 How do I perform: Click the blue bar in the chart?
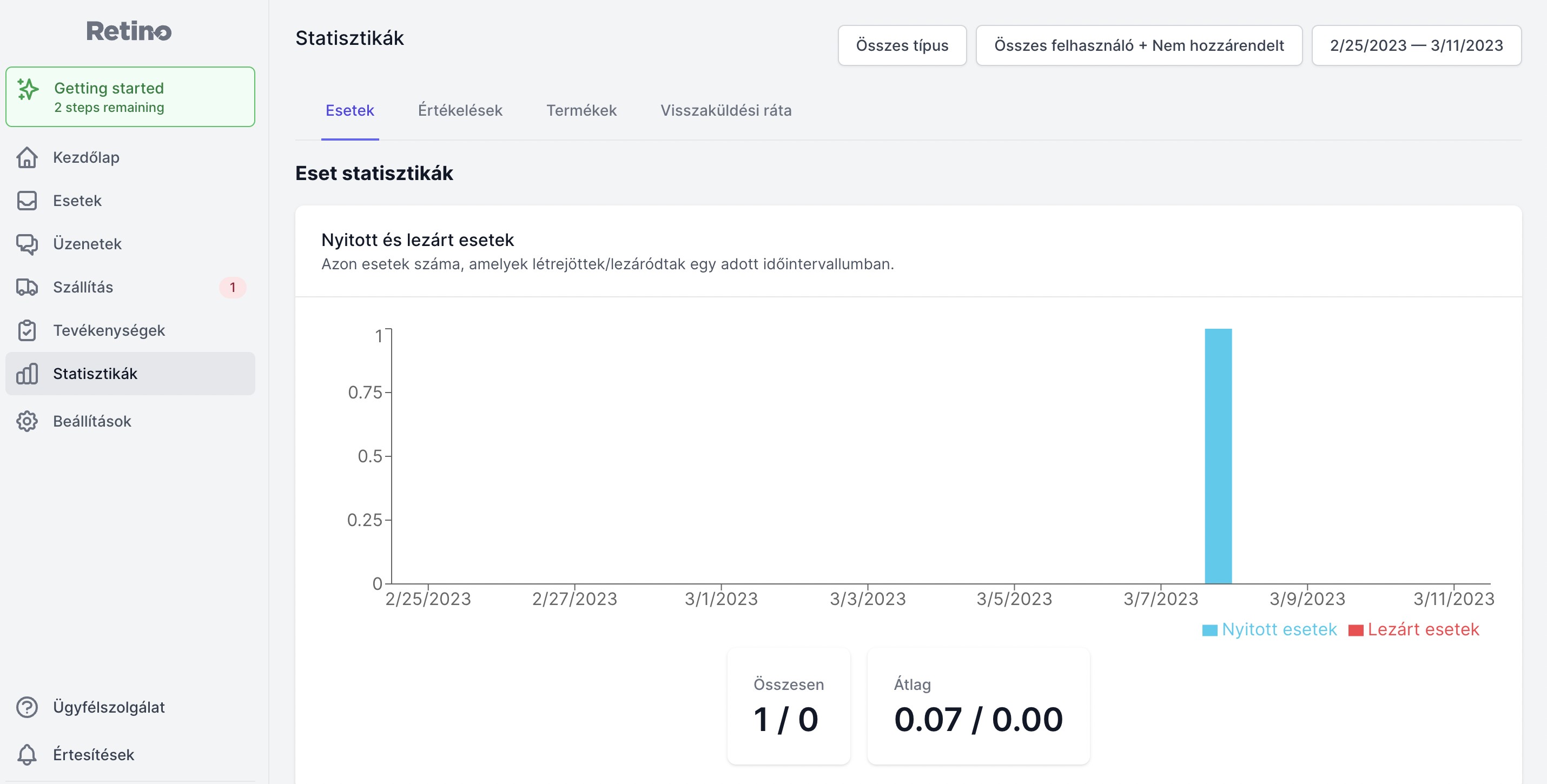pyautogui.click(x=1218, y=456)
